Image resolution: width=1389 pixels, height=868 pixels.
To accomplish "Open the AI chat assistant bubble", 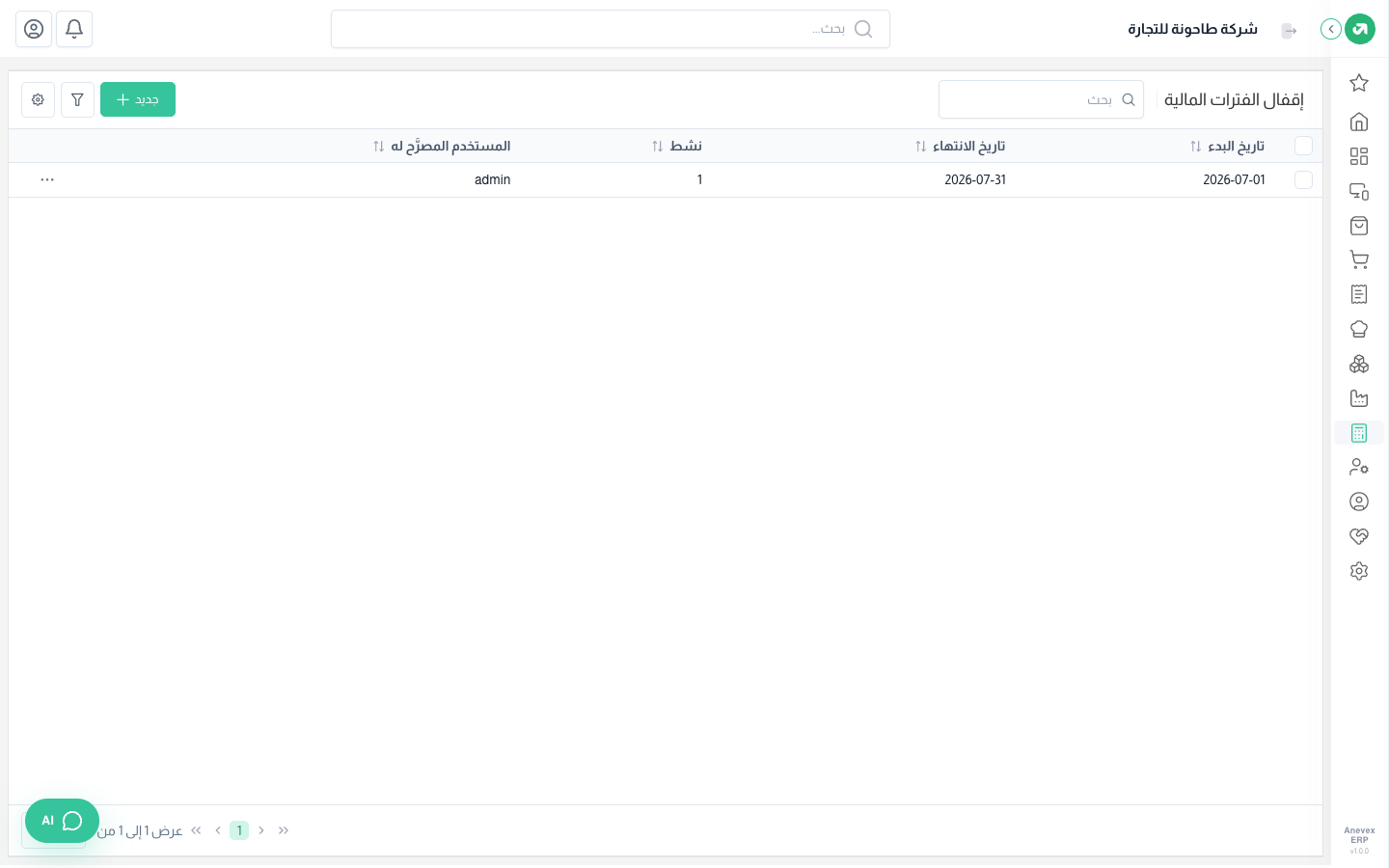I will coord(62,821).
